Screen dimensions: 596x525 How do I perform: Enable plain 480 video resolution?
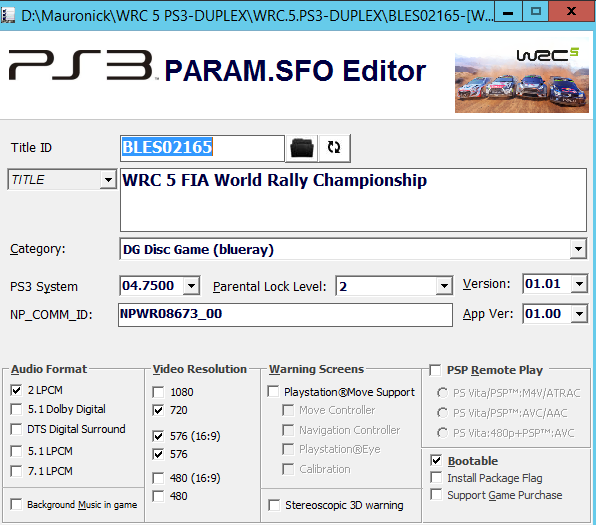point(158,496)
